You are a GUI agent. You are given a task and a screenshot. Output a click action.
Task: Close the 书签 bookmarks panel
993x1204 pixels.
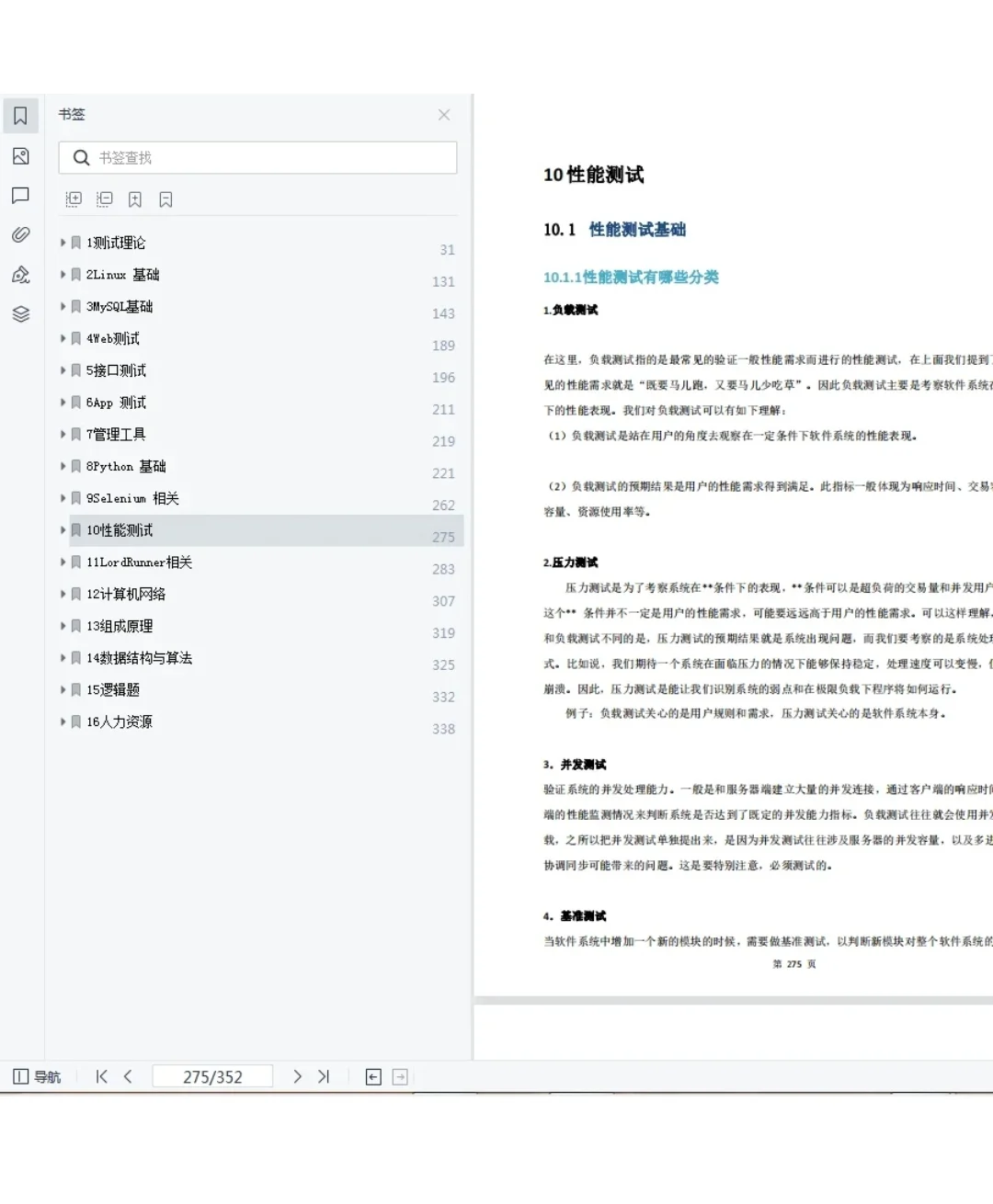point(444,115)
